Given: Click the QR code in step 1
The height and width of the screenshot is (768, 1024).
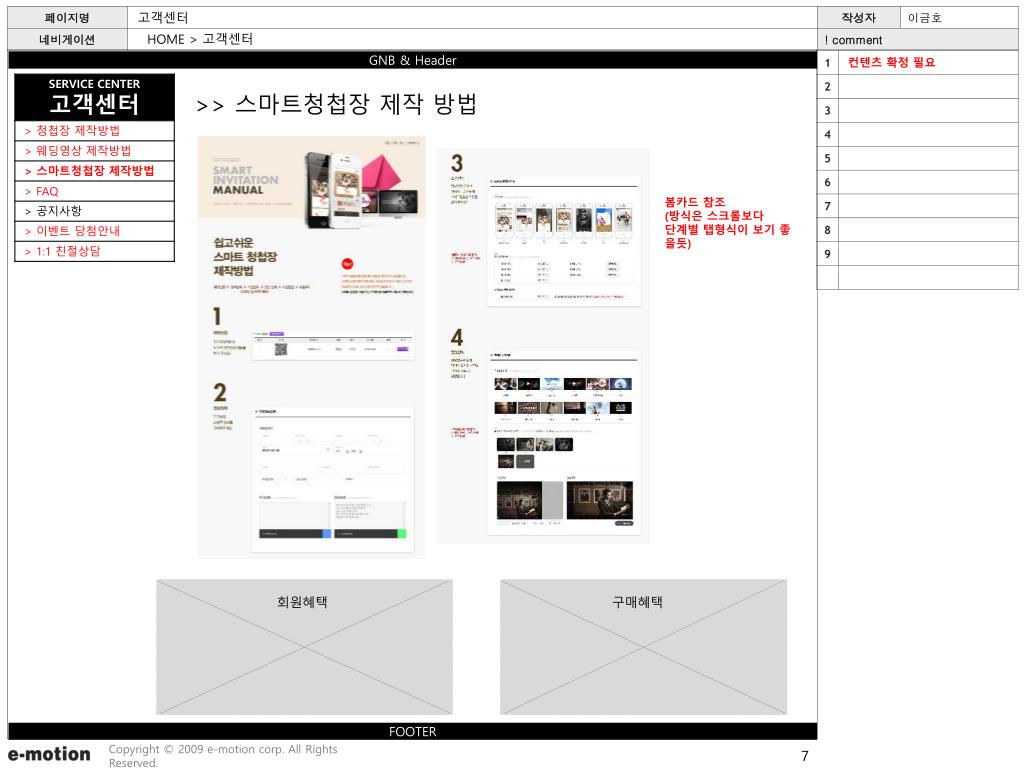Looking at the screenshot, I should [281, 348].
